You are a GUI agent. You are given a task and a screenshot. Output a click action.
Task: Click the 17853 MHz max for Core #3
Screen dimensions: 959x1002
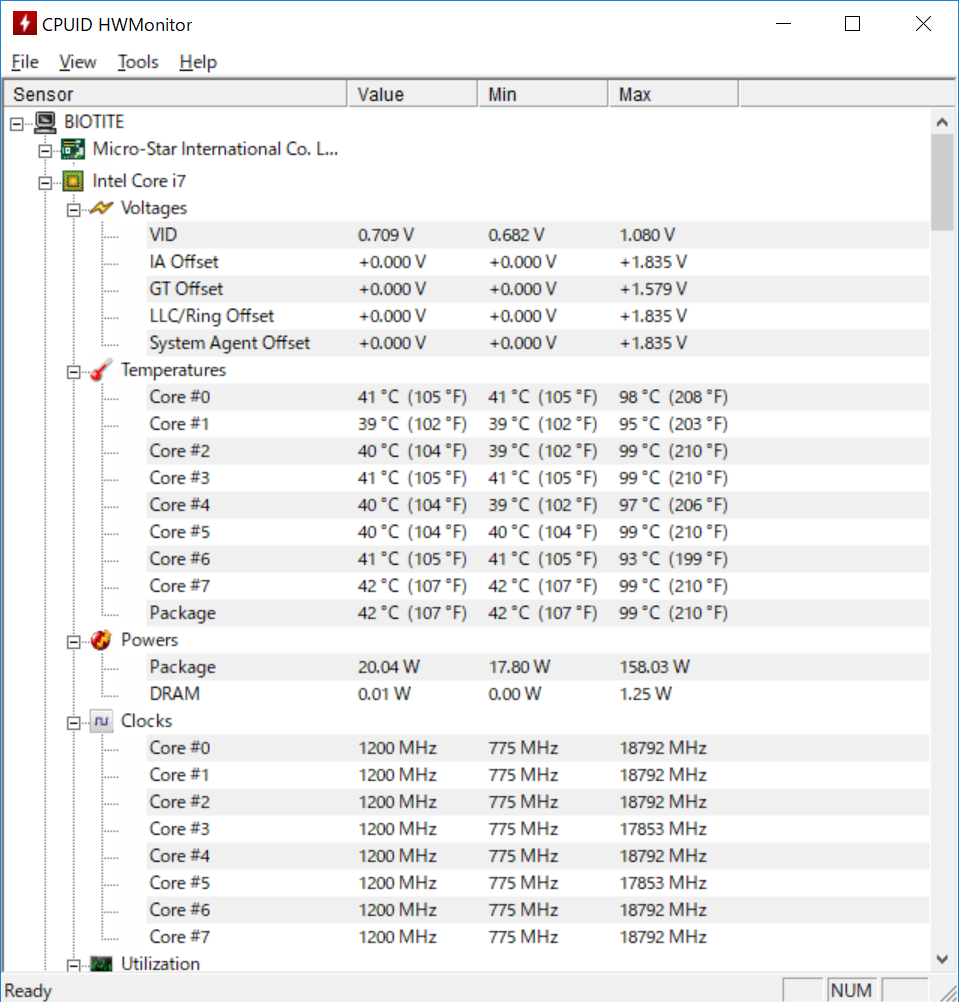click(x=663, y=829)
